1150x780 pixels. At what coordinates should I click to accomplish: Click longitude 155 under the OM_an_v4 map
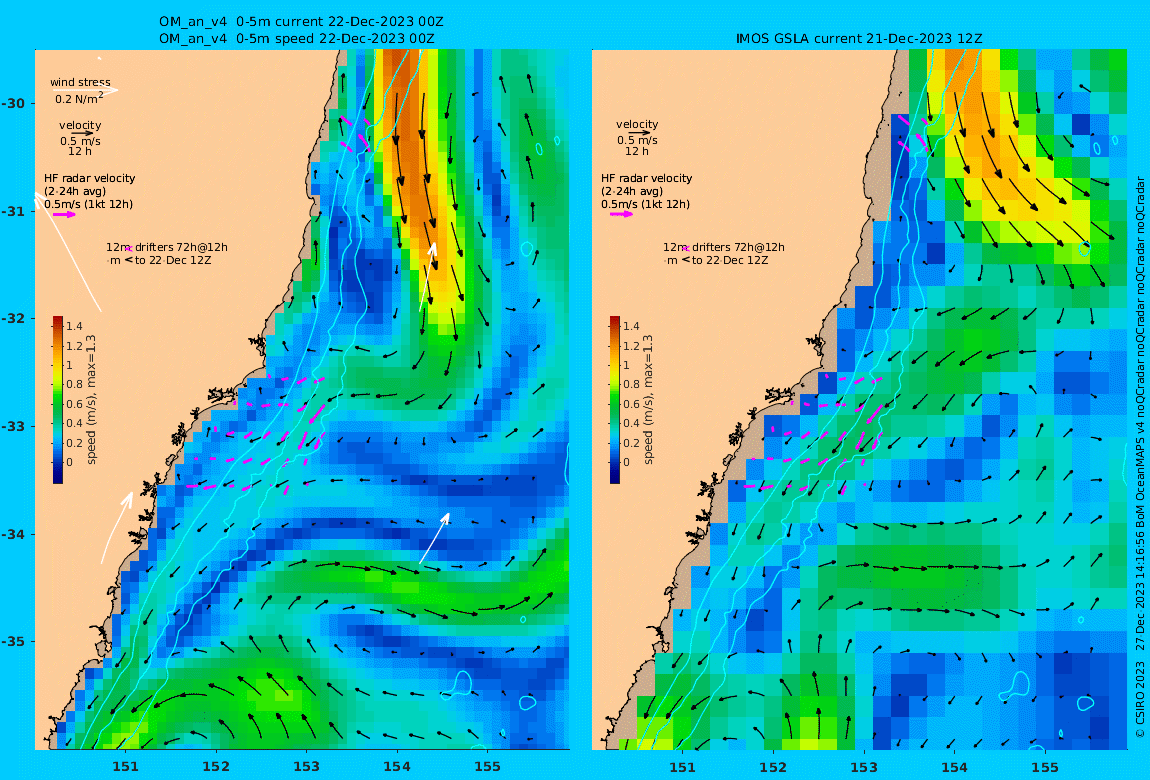pyautogui.click(x=488, y=767)
